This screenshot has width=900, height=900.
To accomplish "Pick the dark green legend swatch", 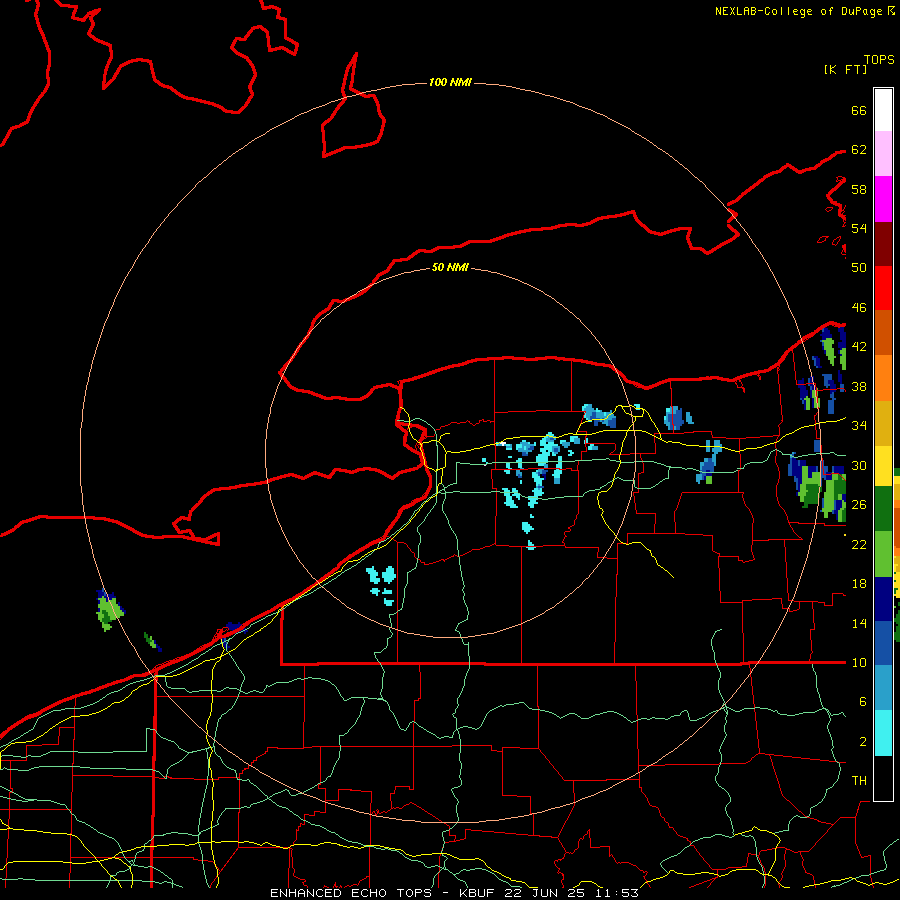I will pyautogui.click(x=883, y=509).
